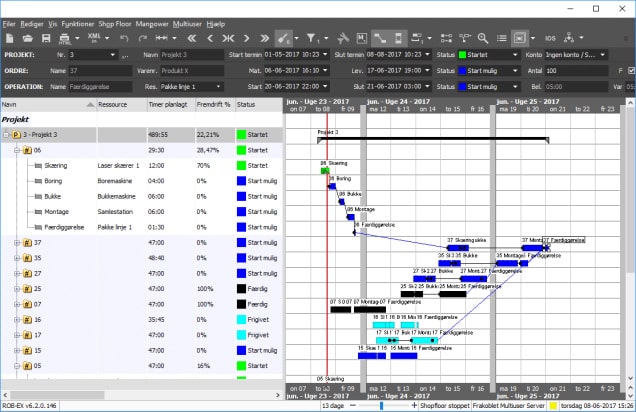Click the yellow status indicator in status bar
The image size is (636, 412).
coord(553,405)
